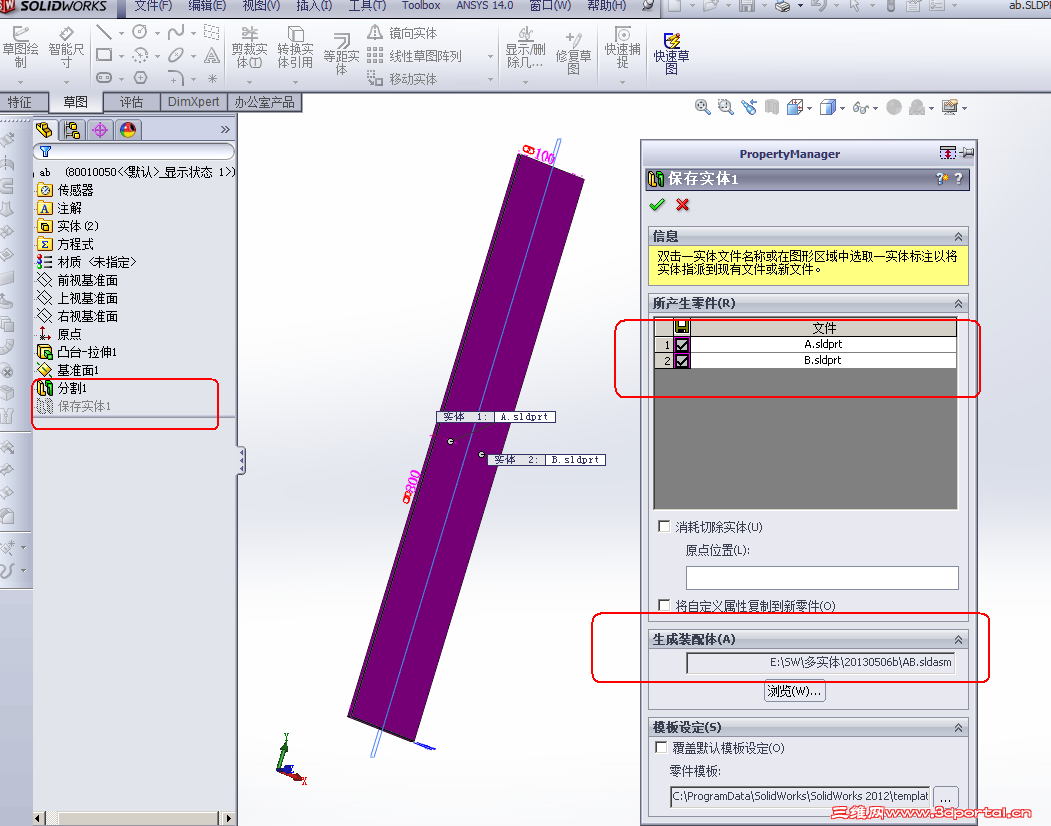Open the Toolbox menu

[x=421, y=6]
